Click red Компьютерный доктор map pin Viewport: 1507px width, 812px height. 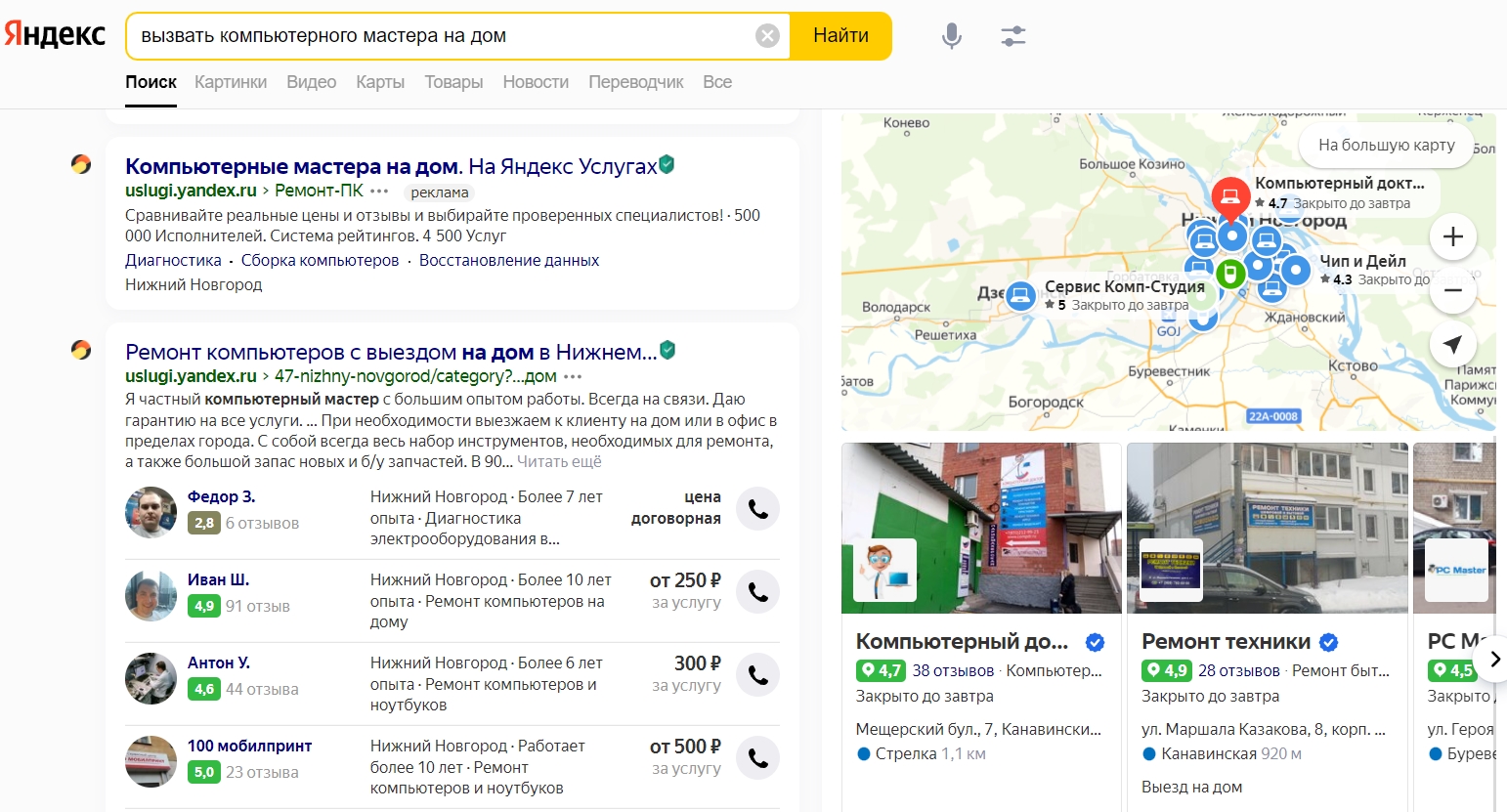tap(1230, 196)
